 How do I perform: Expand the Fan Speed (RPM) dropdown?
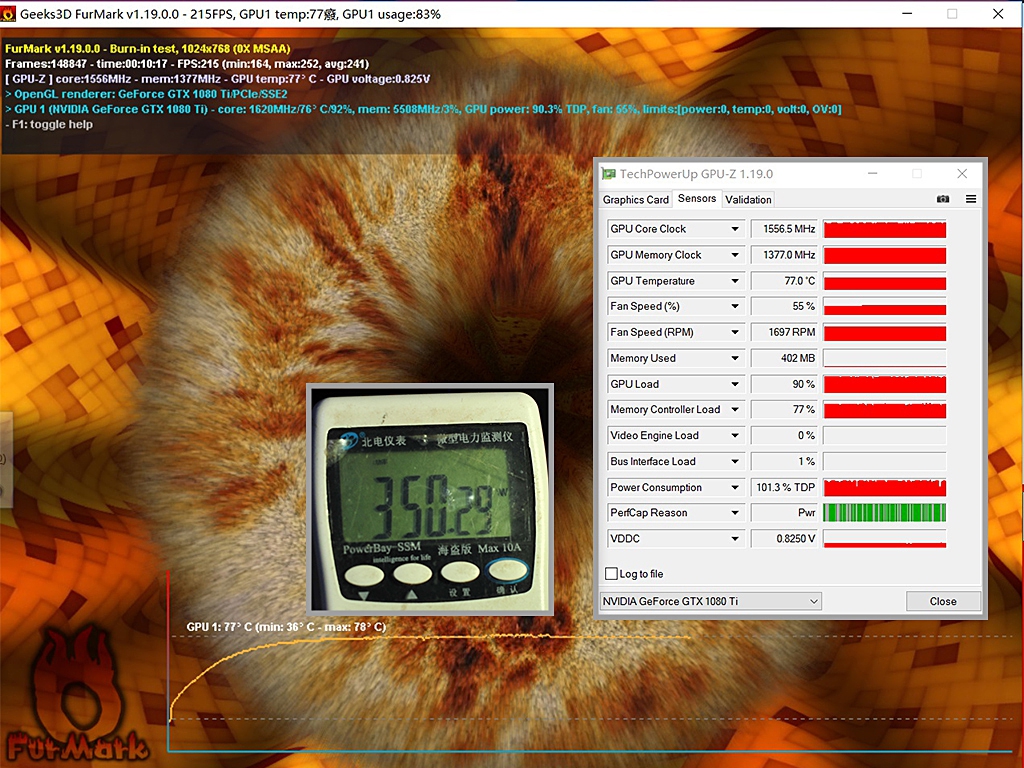click(735, 332)
